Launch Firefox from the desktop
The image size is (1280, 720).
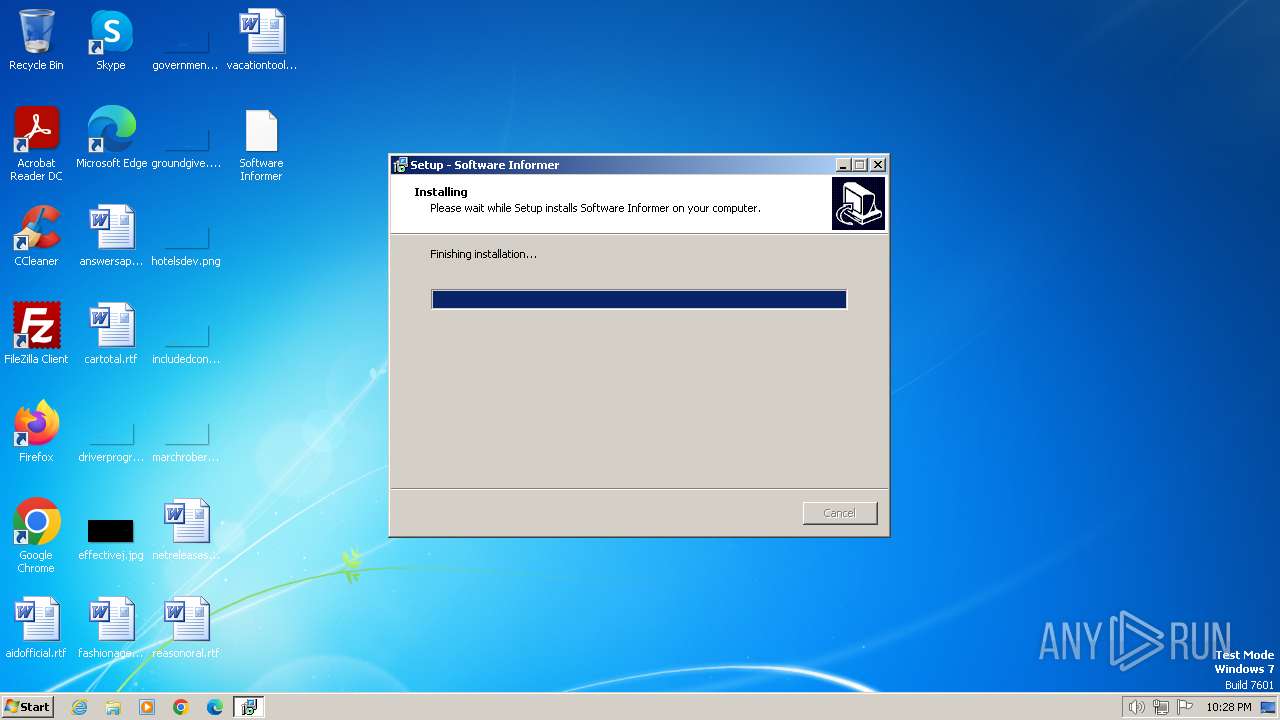36,432
